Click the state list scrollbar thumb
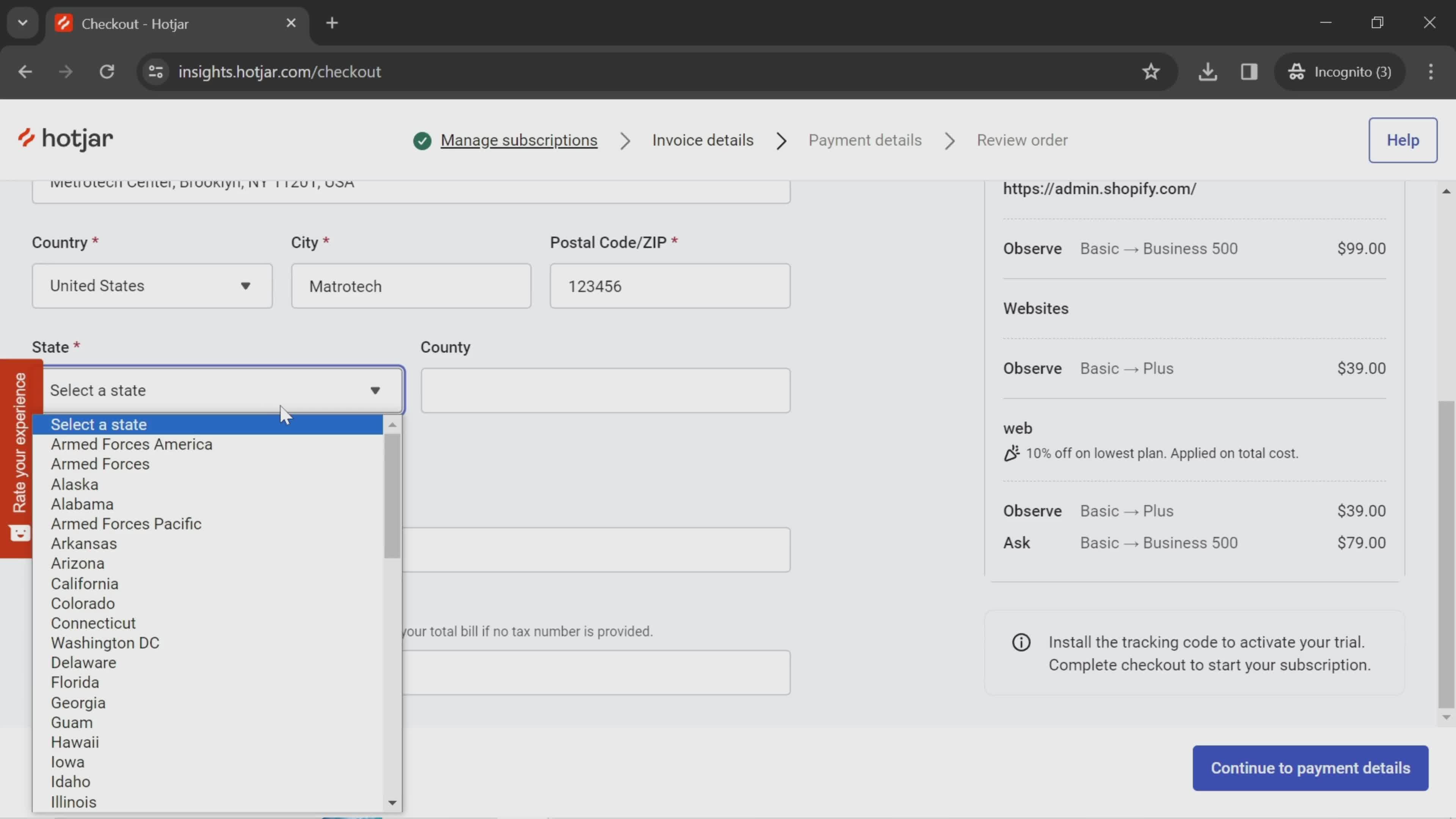Screen dimensions: 1456x819 (392, 496)
